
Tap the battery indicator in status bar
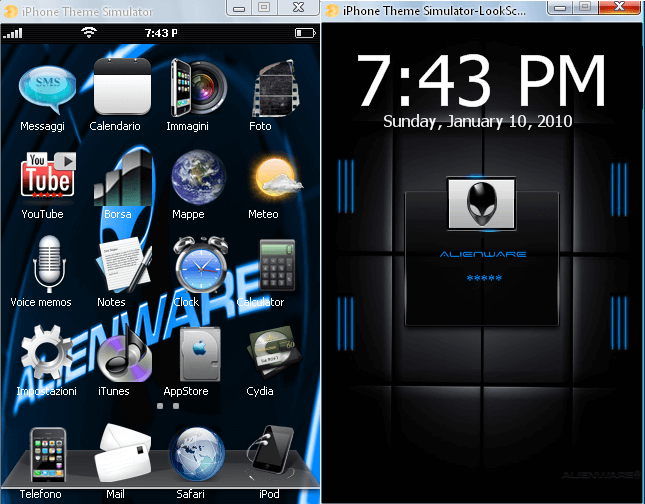click(305, 33)
